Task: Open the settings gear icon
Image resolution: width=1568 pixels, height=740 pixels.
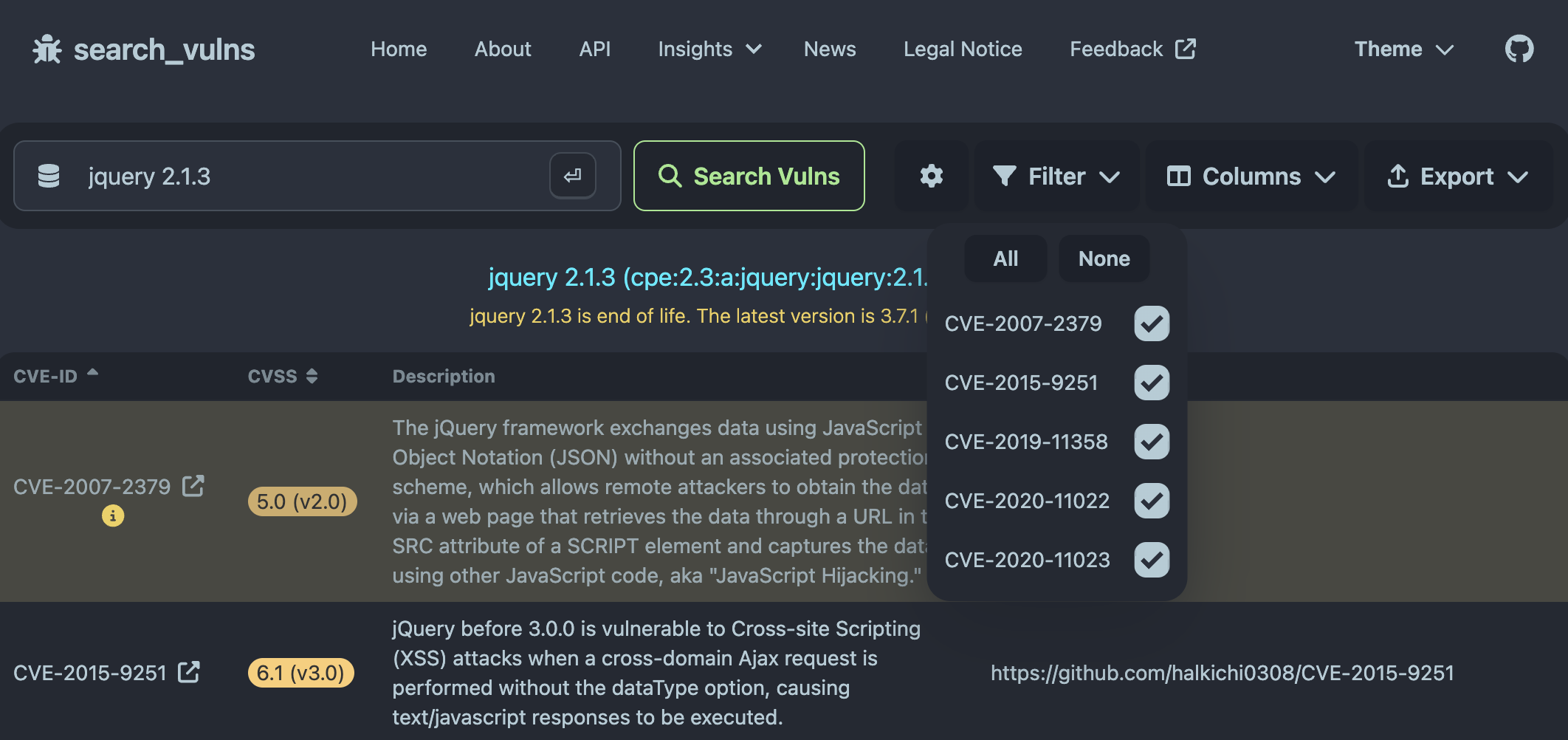Action: (931, 177)
